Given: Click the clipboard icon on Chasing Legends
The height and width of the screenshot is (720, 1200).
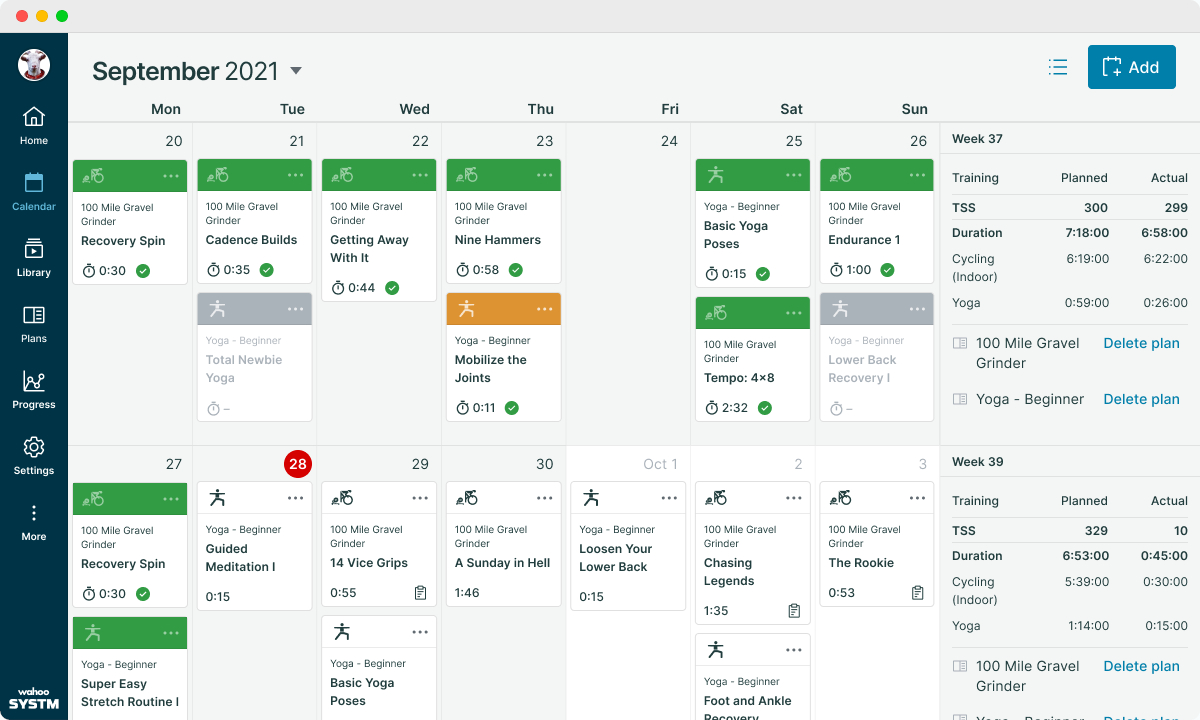Looking at the screenshot, I should [794, 611].
